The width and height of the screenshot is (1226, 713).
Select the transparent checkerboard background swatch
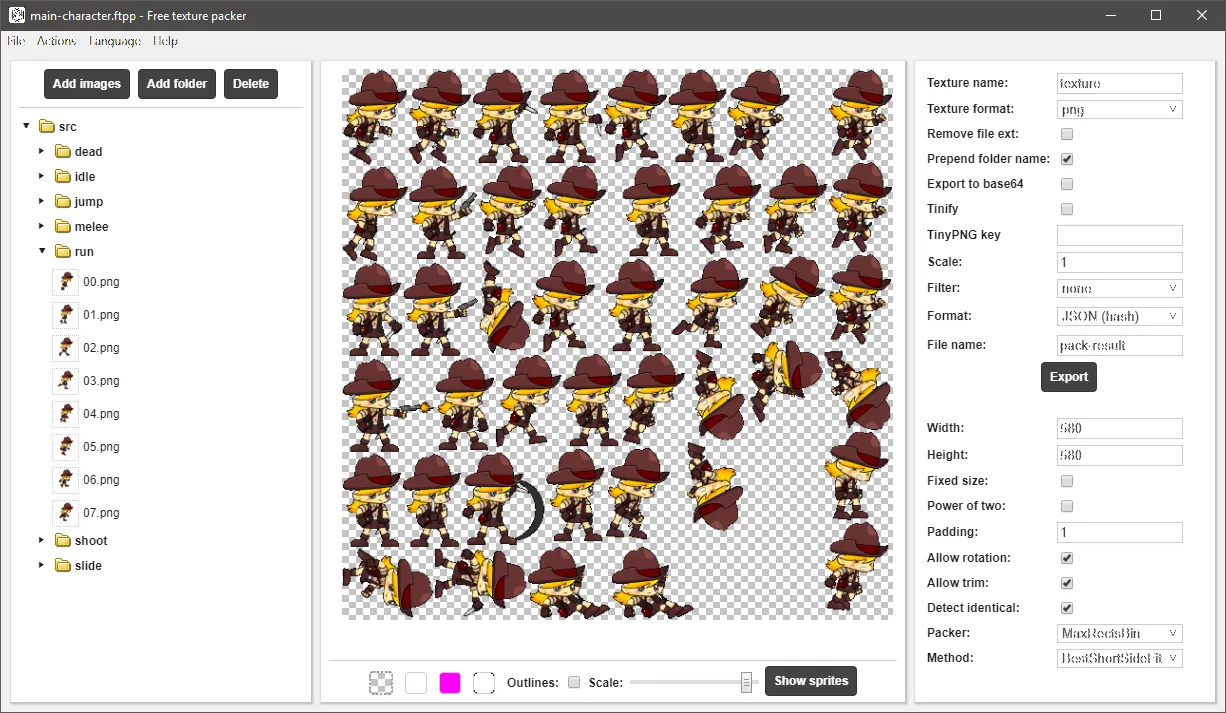[381, 683]
